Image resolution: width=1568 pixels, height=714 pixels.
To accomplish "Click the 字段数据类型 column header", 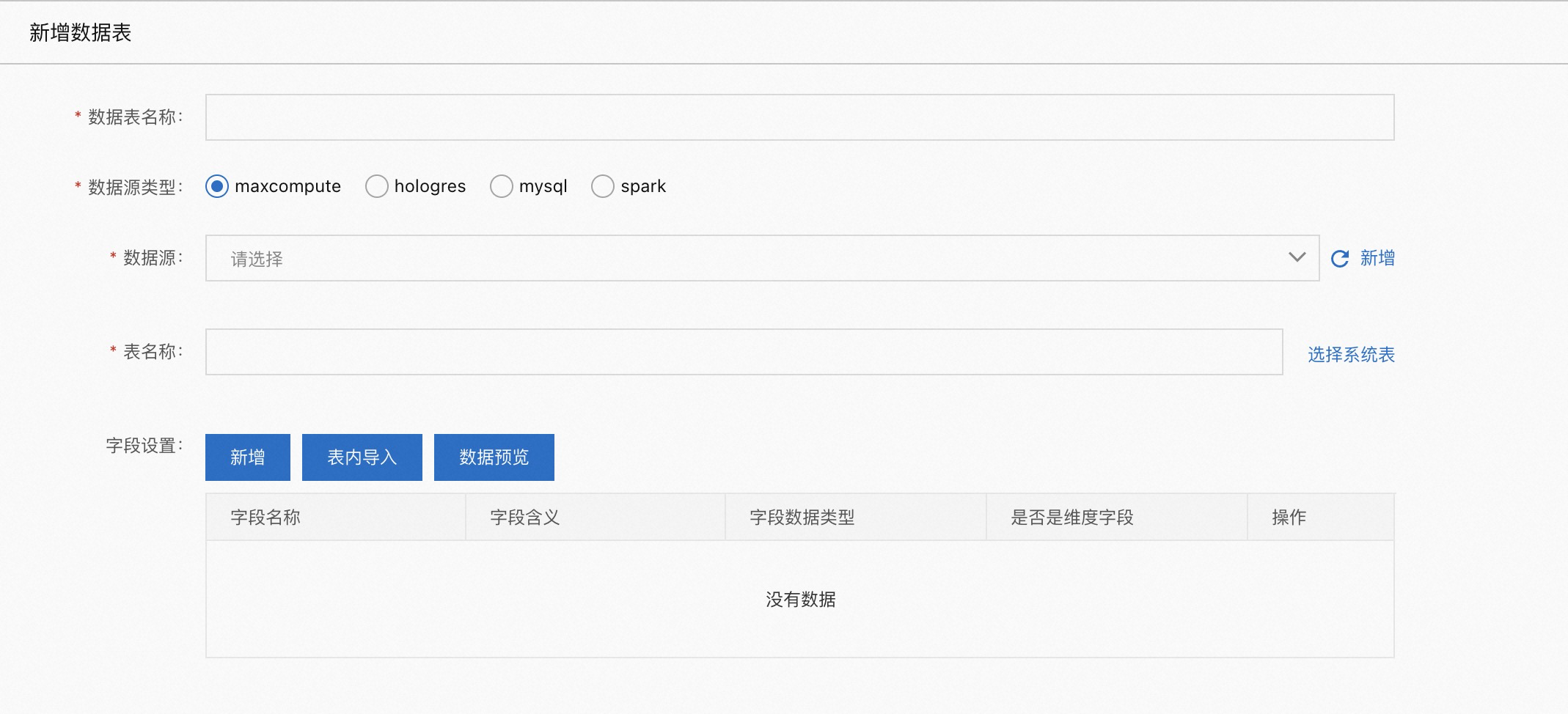I will pyautogui.click(x=802, y=517).
